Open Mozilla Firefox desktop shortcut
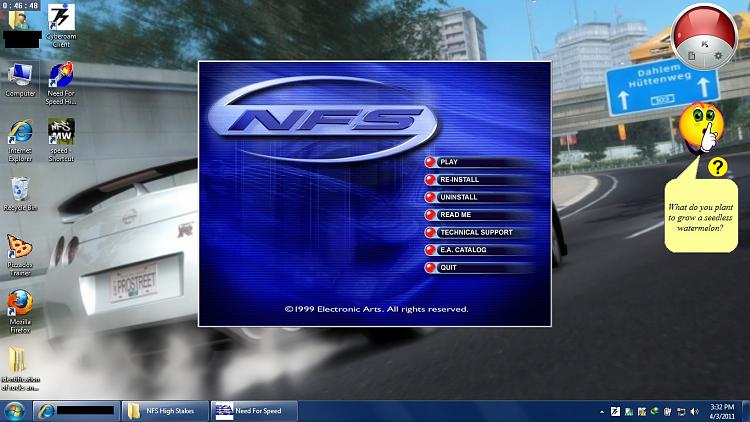Image resolution: width=750 pixels, height=422 pixels. (x=20, y=311)
